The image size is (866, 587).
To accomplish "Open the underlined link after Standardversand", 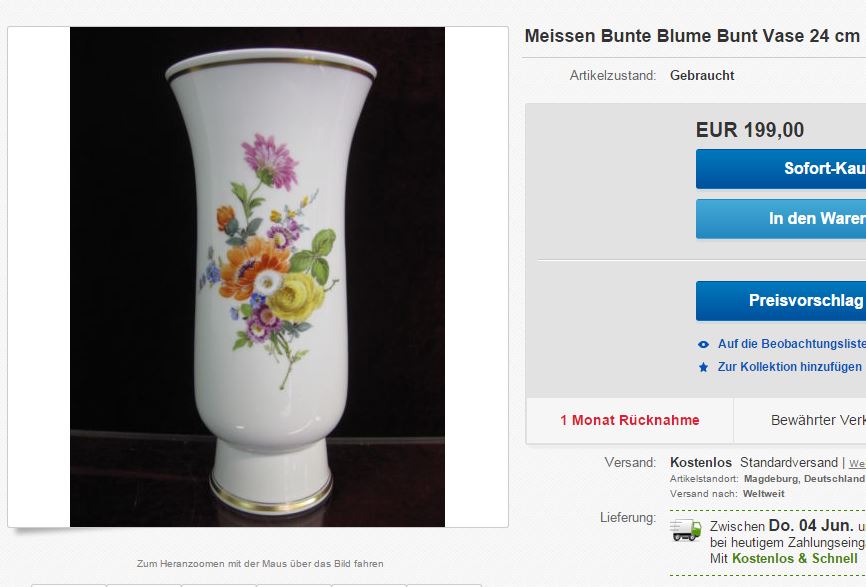I will pos(857,464).
